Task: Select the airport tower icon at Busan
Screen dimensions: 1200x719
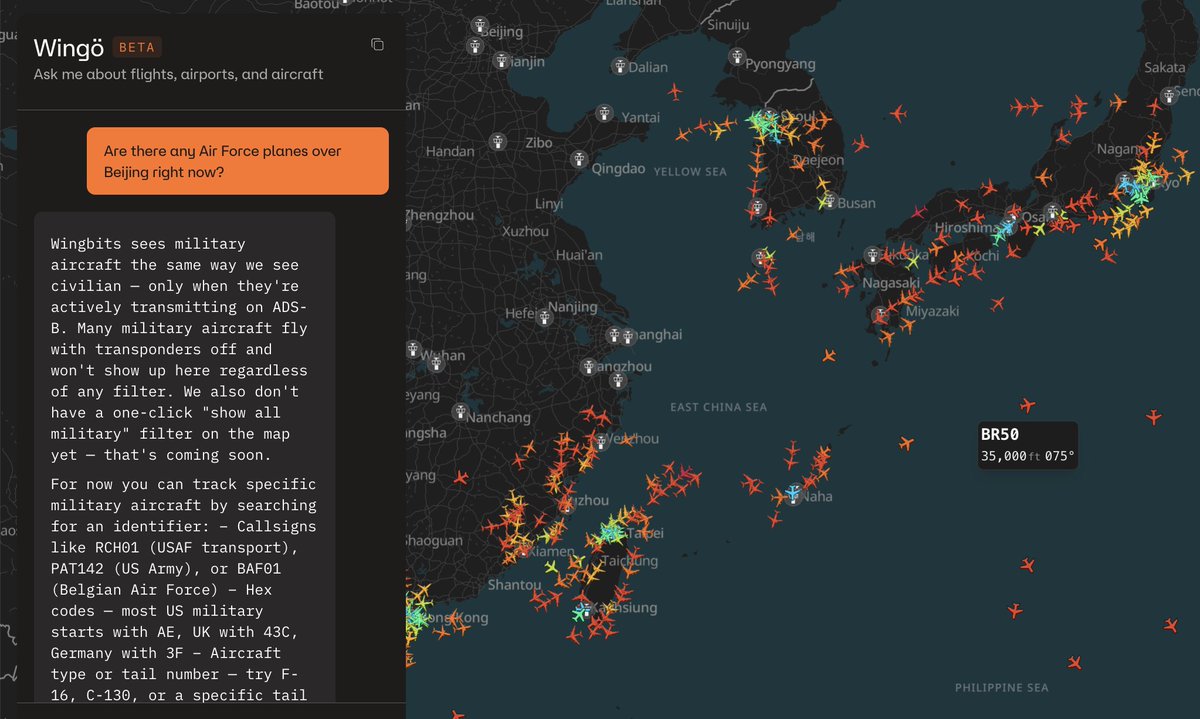Action: pyautogui.click(x=829, y=200)
